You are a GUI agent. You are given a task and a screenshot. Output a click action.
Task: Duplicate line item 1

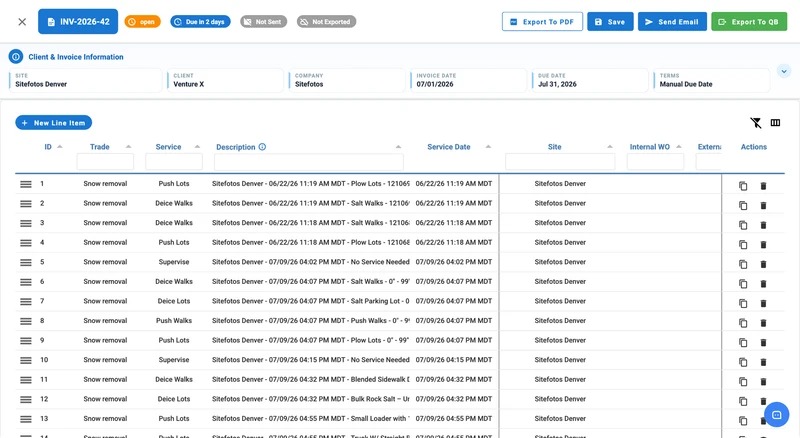743,186
